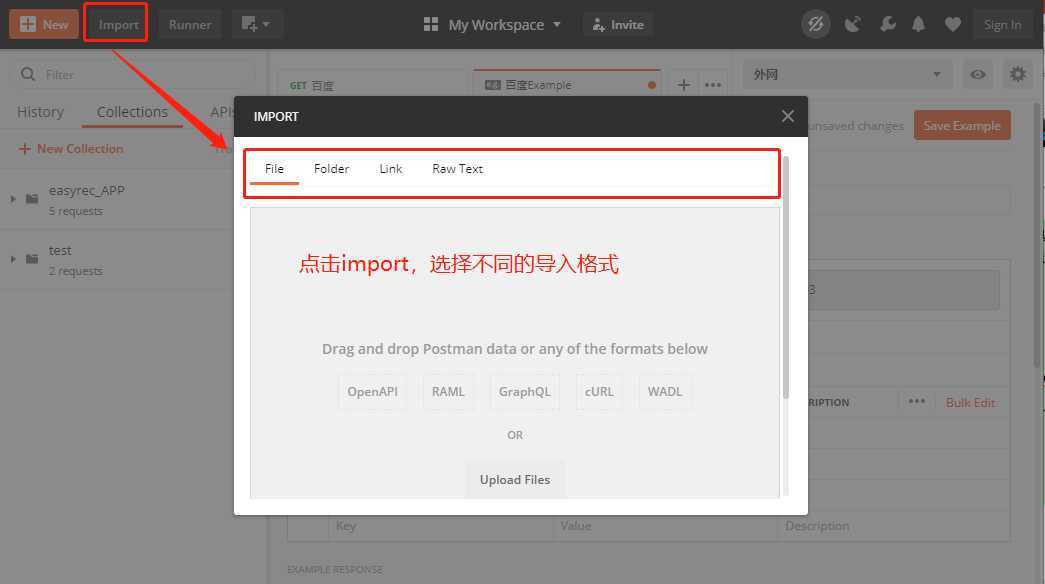The image size is (1045, 584).
Task: View notifications via the bell icon
Action: click(x=918, y=25)
